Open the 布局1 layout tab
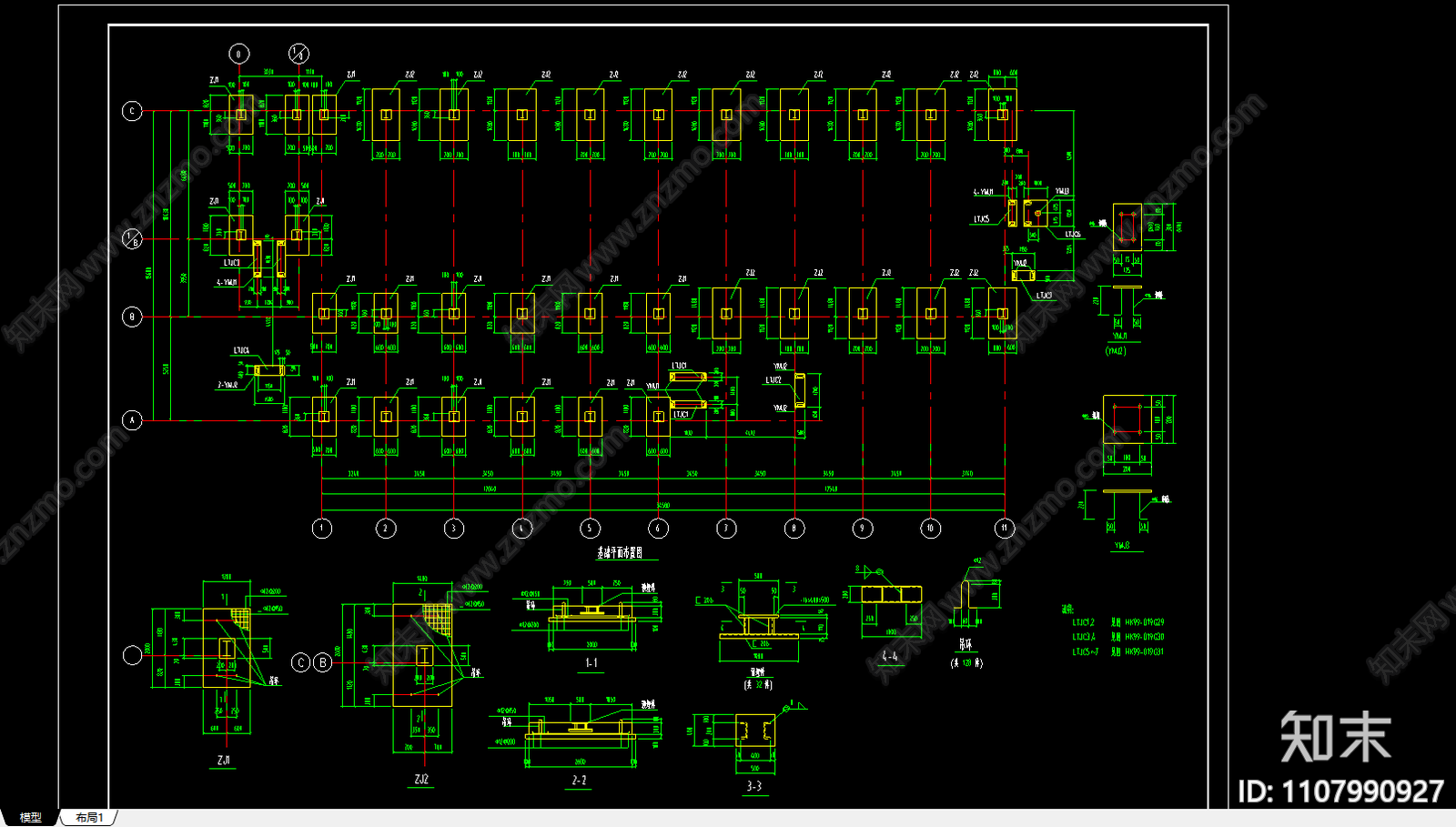Image resolution: width=1456 pixels, height=827 pixels. (89, 818)
